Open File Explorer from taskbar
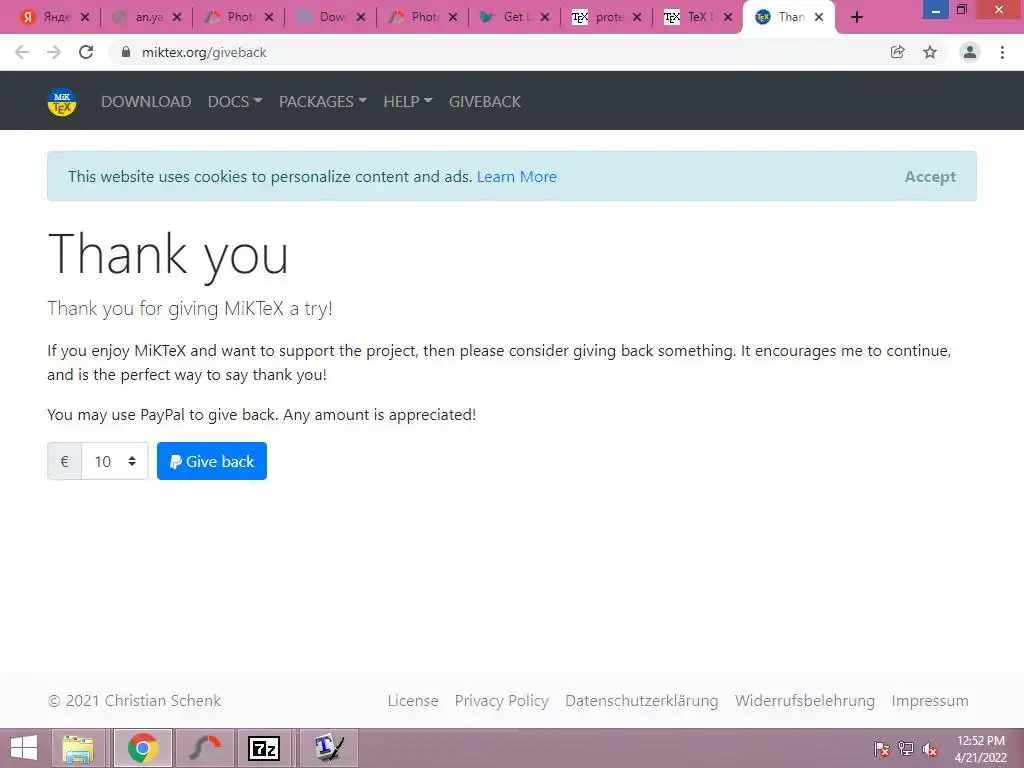The width and height of the screenshot is (1024, 768). coord(78,748)
